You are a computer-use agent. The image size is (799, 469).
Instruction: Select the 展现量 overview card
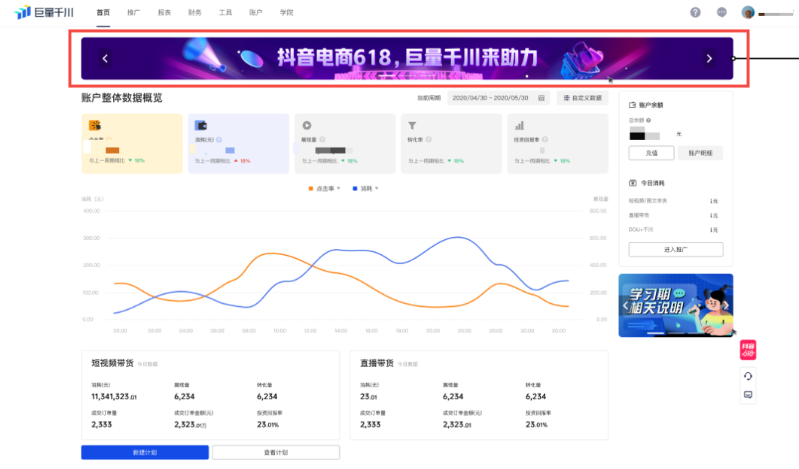(x=345, y=144)
